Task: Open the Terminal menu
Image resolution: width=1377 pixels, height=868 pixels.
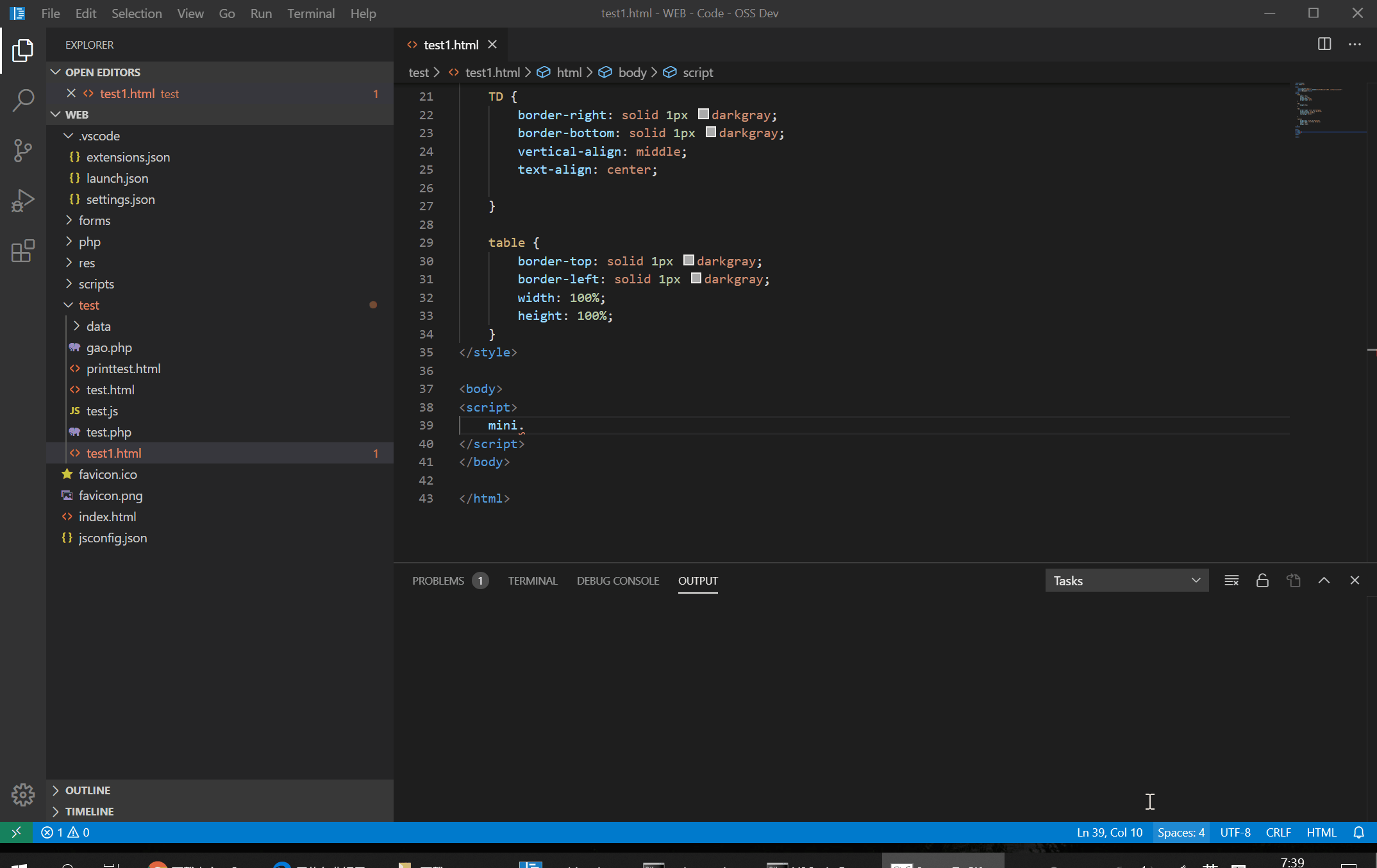Action: 310,13
